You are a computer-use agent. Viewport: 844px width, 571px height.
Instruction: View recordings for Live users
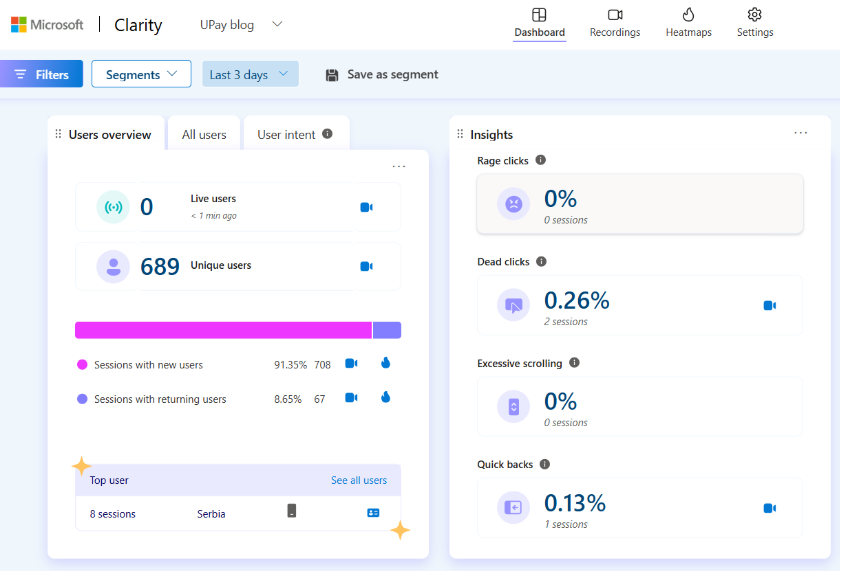(x=367, y=207)
